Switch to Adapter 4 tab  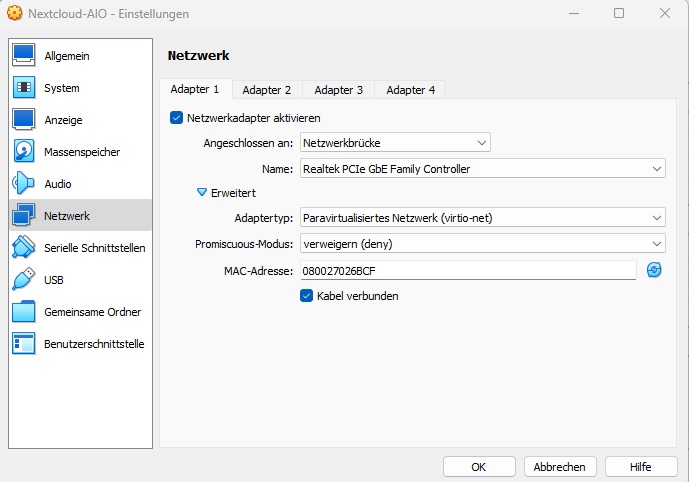[410, 90]
